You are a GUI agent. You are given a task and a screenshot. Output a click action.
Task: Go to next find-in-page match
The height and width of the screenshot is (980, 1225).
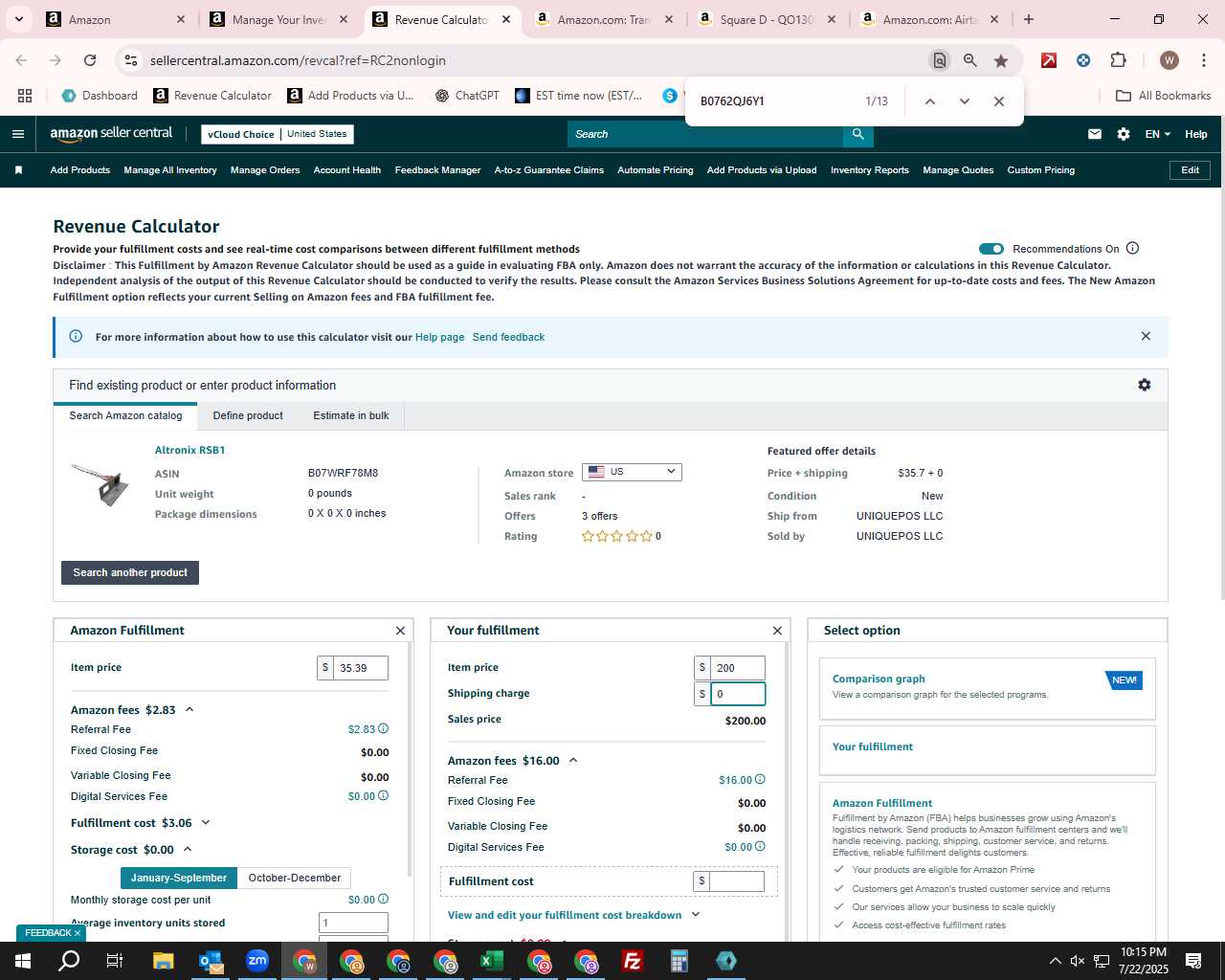point(965,101)
